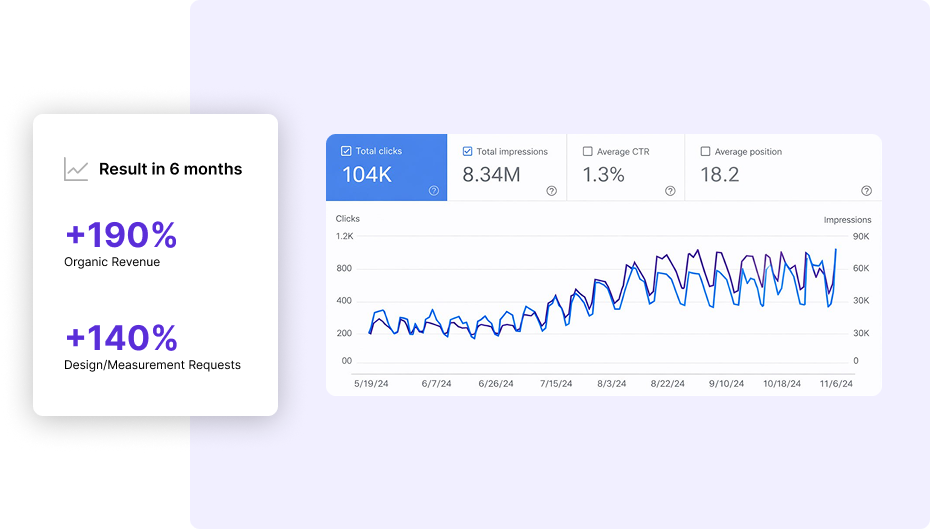This screenshot has height=529, width=930.
Task: Click help icon in Total clicks card
Action: pos(434,191)
